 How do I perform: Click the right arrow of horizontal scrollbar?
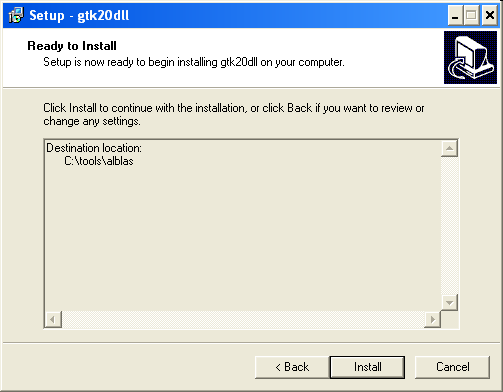tap(432, 319)
